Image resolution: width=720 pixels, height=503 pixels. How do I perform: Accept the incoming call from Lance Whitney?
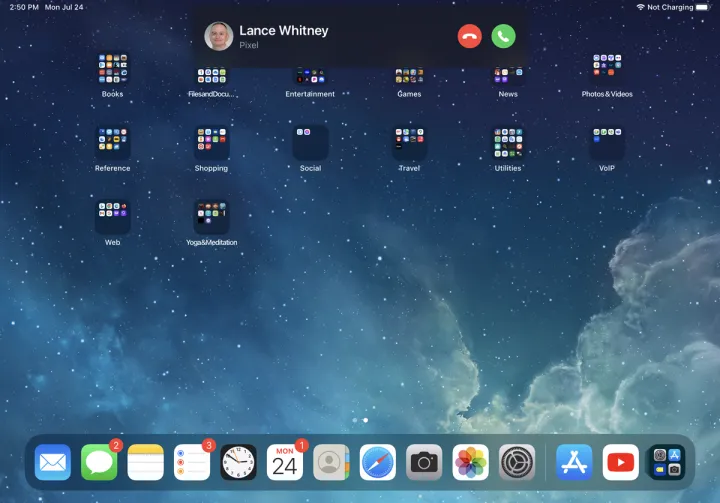(503, 36)
